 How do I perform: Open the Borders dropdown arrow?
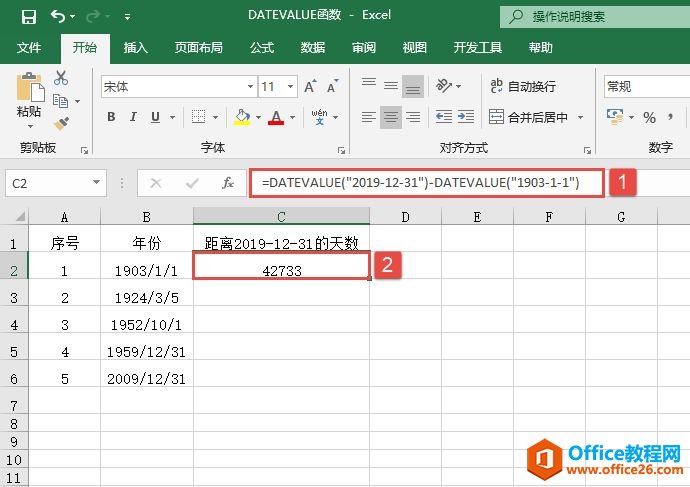[x=215, y=117]
